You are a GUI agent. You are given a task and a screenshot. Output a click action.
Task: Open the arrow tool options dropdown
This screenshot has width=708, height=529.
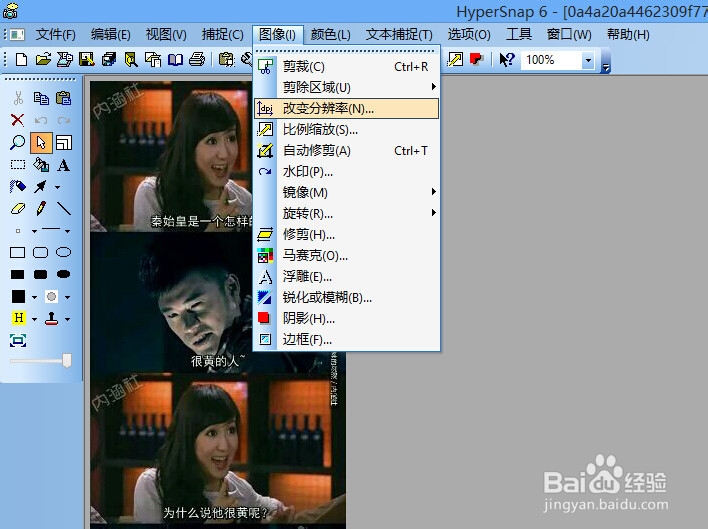click(x=57, y=187)
